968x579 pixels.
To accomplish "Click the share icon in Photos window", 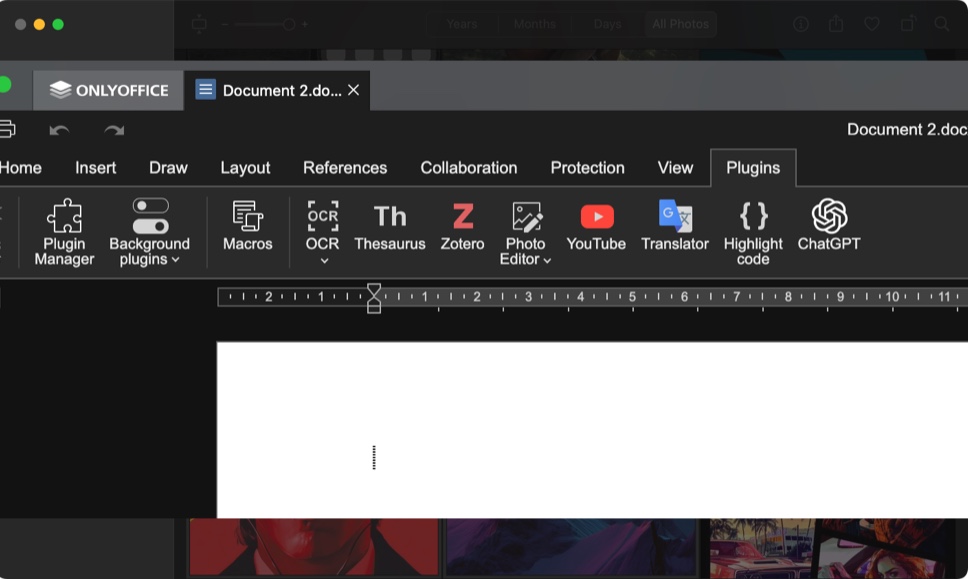I will 836,24.
